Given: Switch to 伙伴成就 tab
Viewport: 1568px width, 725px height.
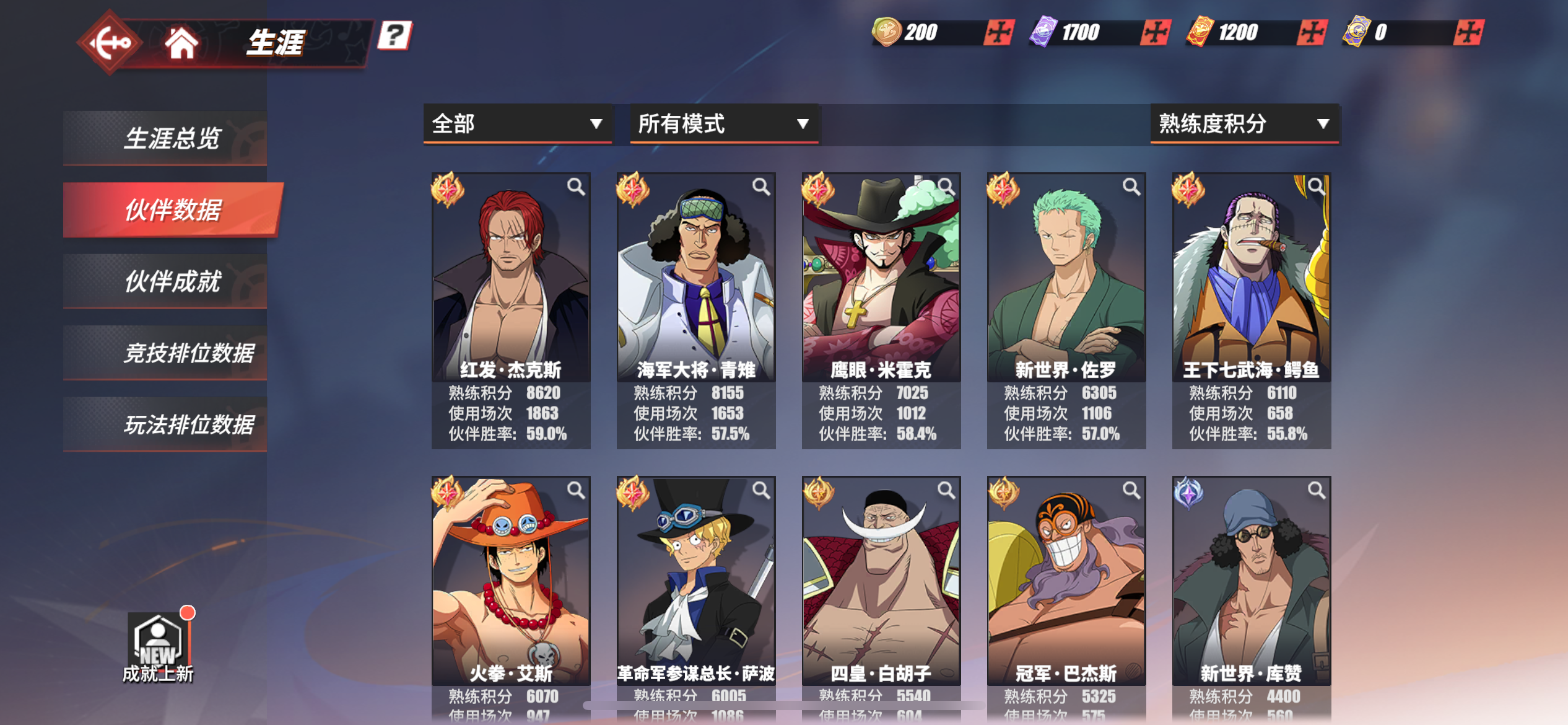Looking at the screenshot, I should coord(165,281).
